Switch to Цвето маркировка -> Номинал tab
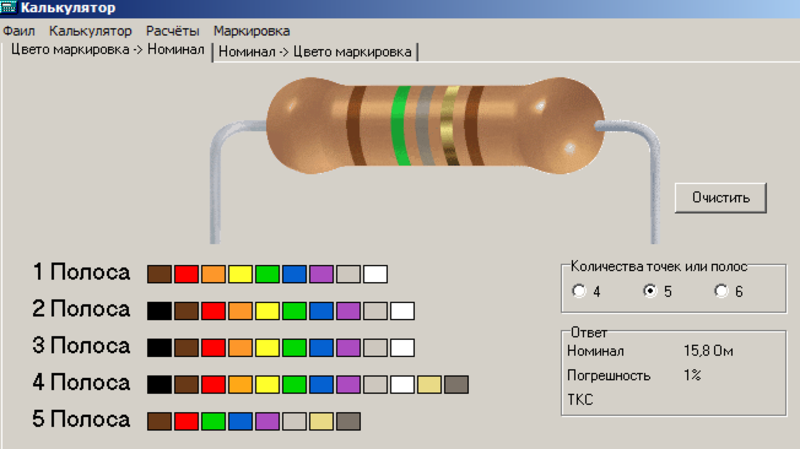The width and height of the screenshot is (800, 449). pos(108,50)
